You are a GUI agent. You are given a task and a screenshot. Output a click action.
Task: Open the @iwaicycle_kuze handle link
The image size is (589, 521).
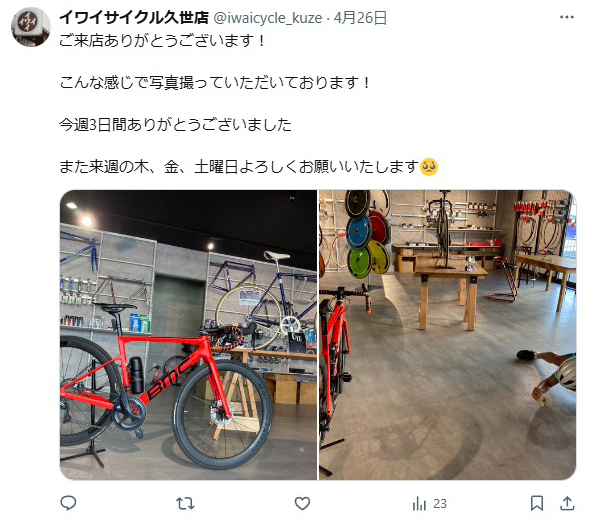click(x=268, y=18)
